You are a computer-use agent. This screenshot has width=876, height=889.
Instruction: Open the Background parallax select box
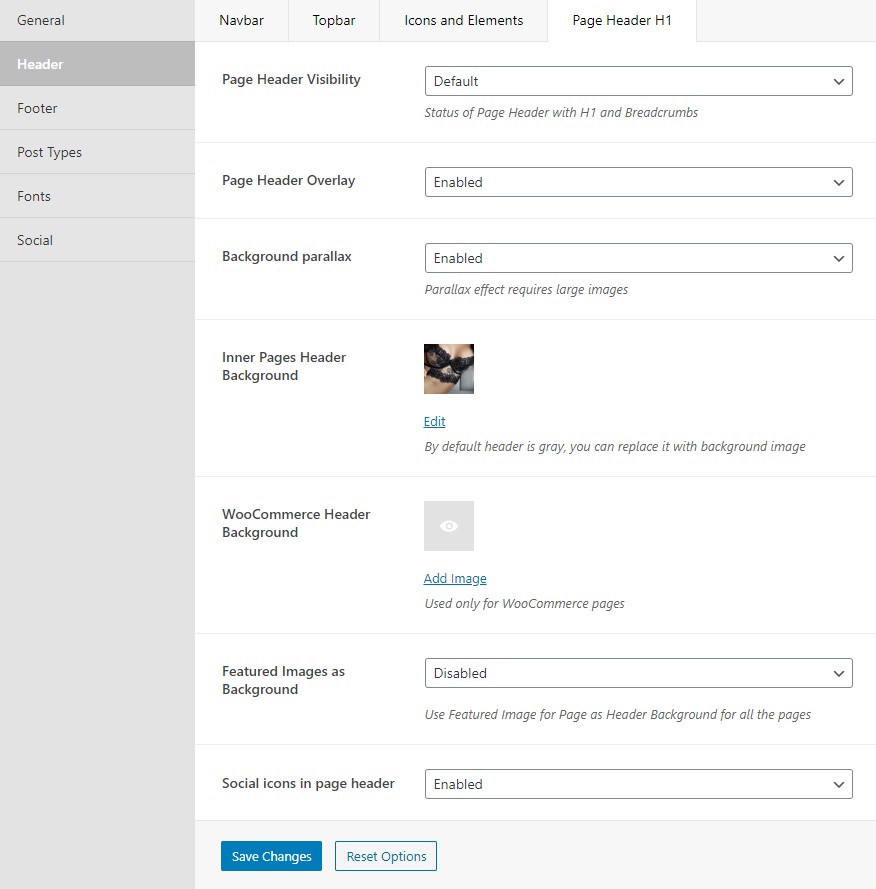pos(638,258)
